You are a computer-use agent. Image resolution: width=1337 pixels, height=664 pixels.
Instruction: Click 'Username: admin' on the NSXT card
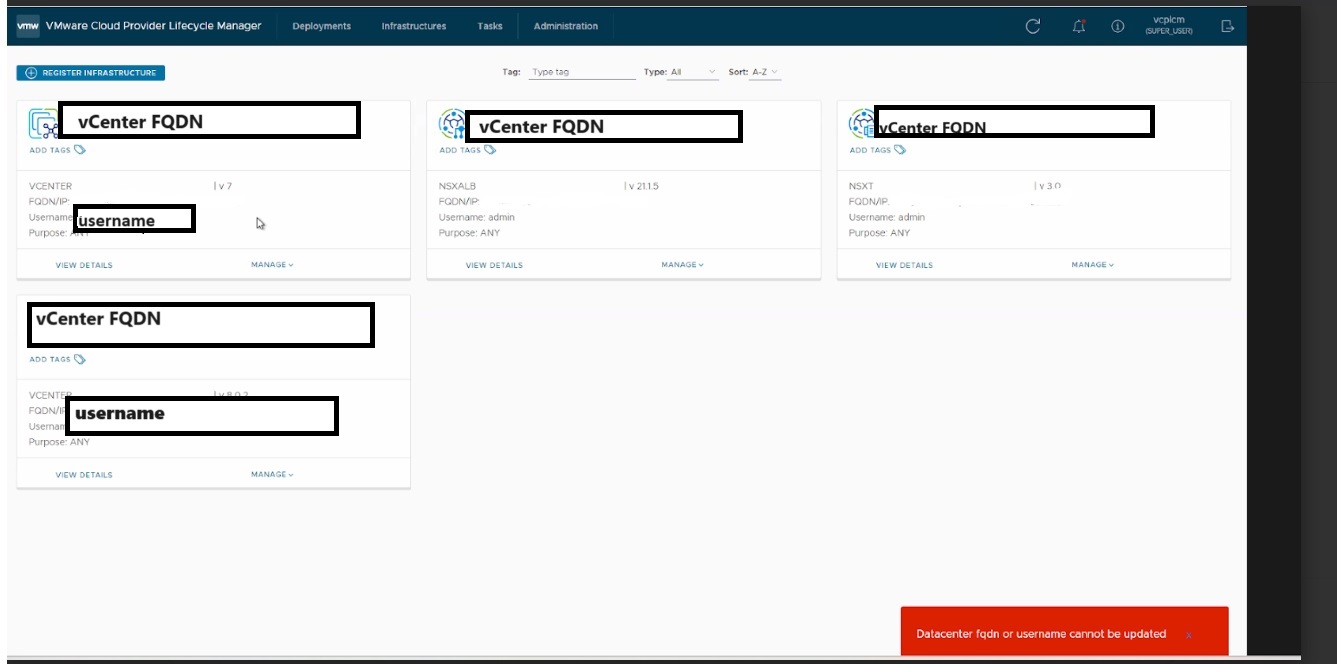click(887, 217)
